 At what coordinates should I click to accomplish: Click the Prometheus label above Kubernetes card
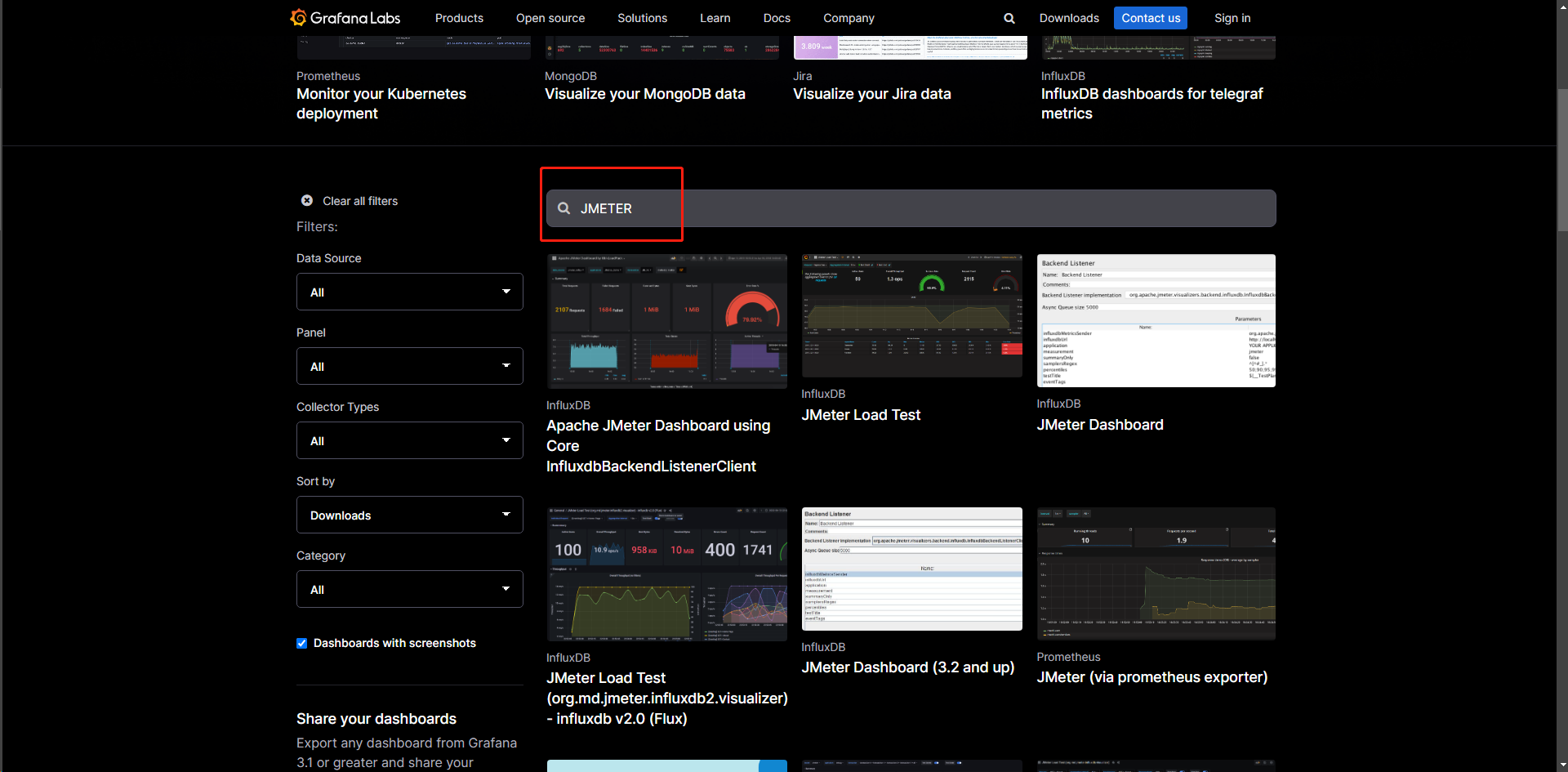(x=328, y=76)
